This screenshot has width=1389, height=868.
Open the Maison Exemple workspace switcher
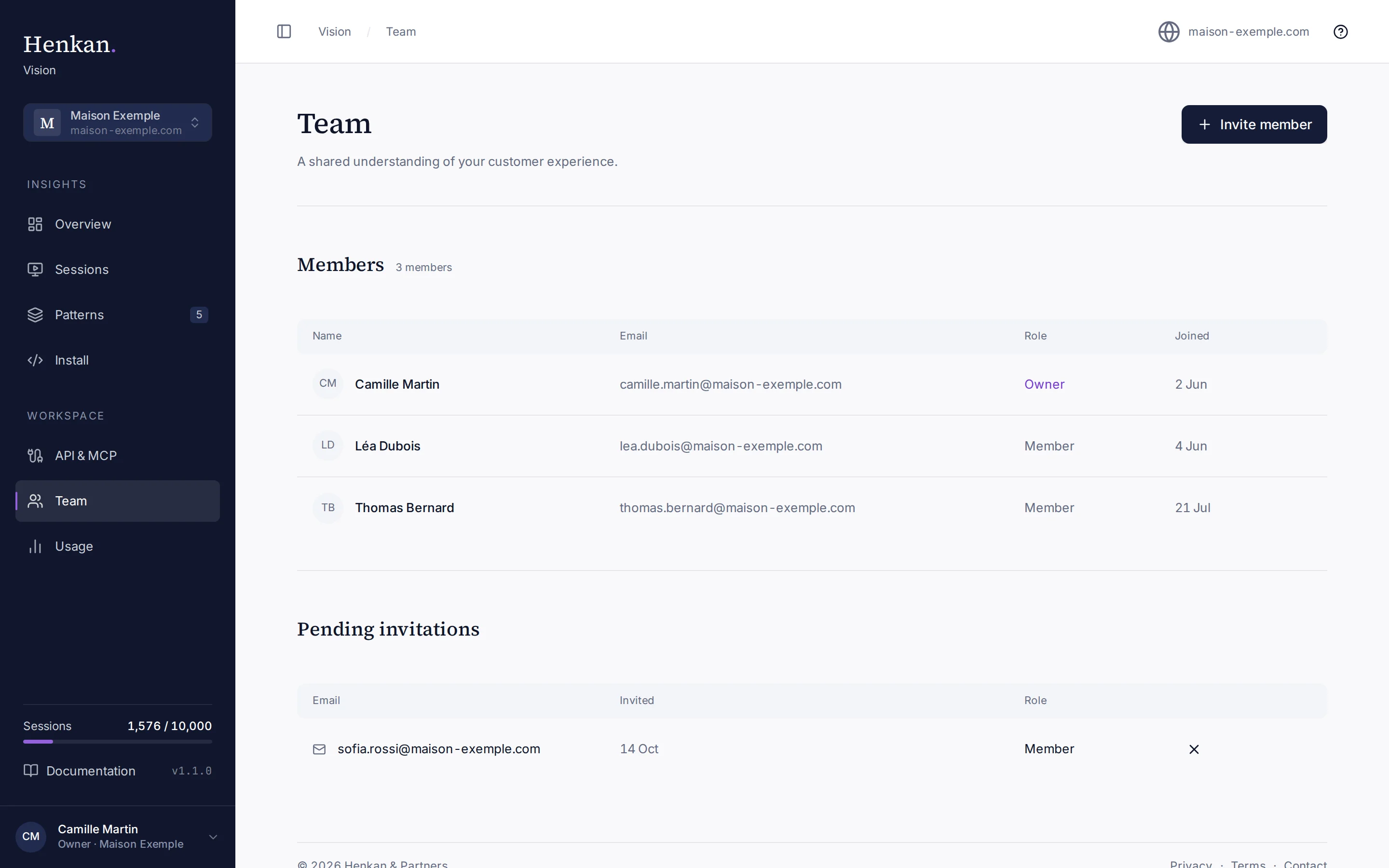click(118, 122)
